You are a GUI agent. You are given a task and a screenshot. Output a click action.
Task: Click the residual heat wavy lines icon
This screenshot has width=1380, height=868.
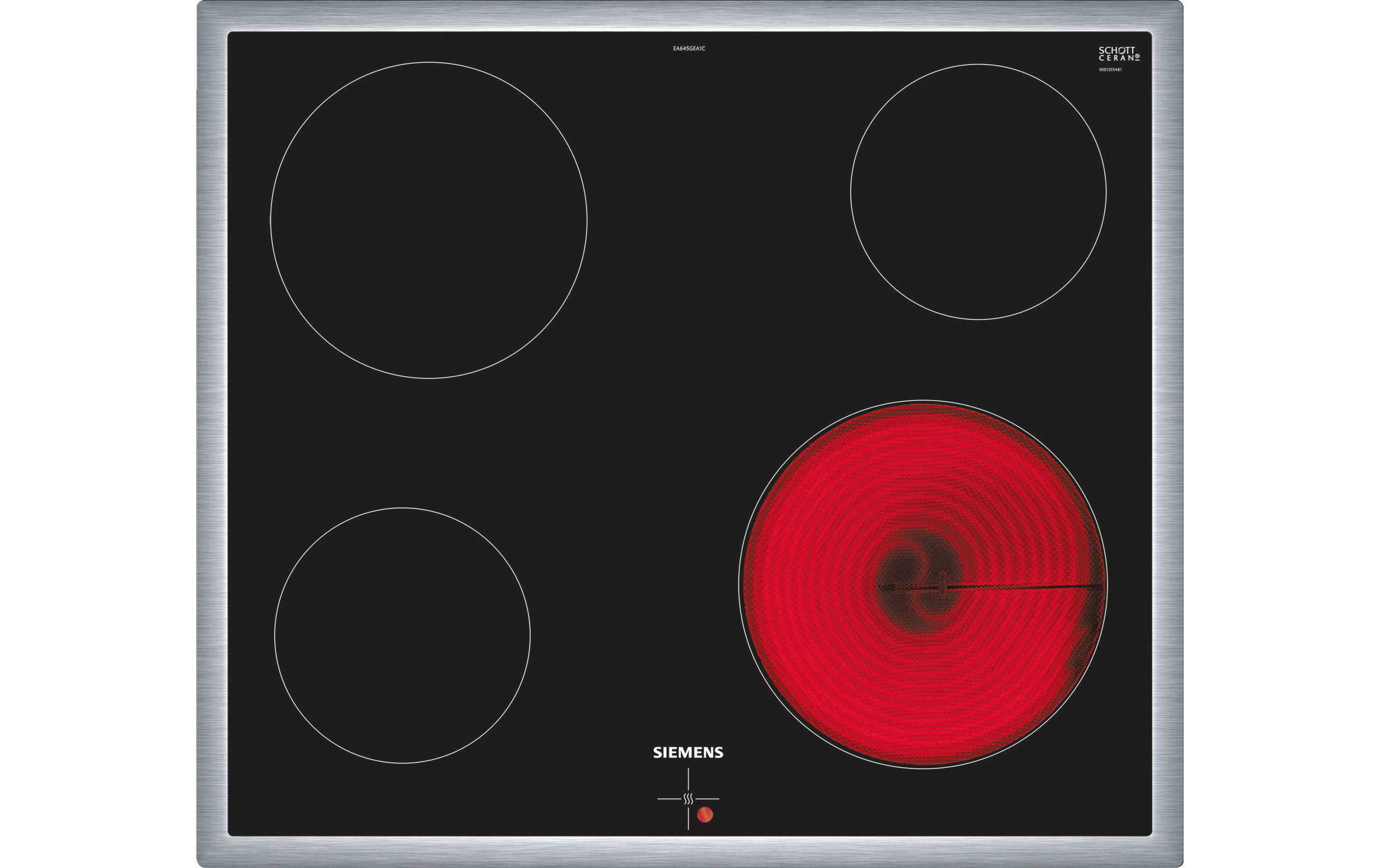click(x=688, y=799)
